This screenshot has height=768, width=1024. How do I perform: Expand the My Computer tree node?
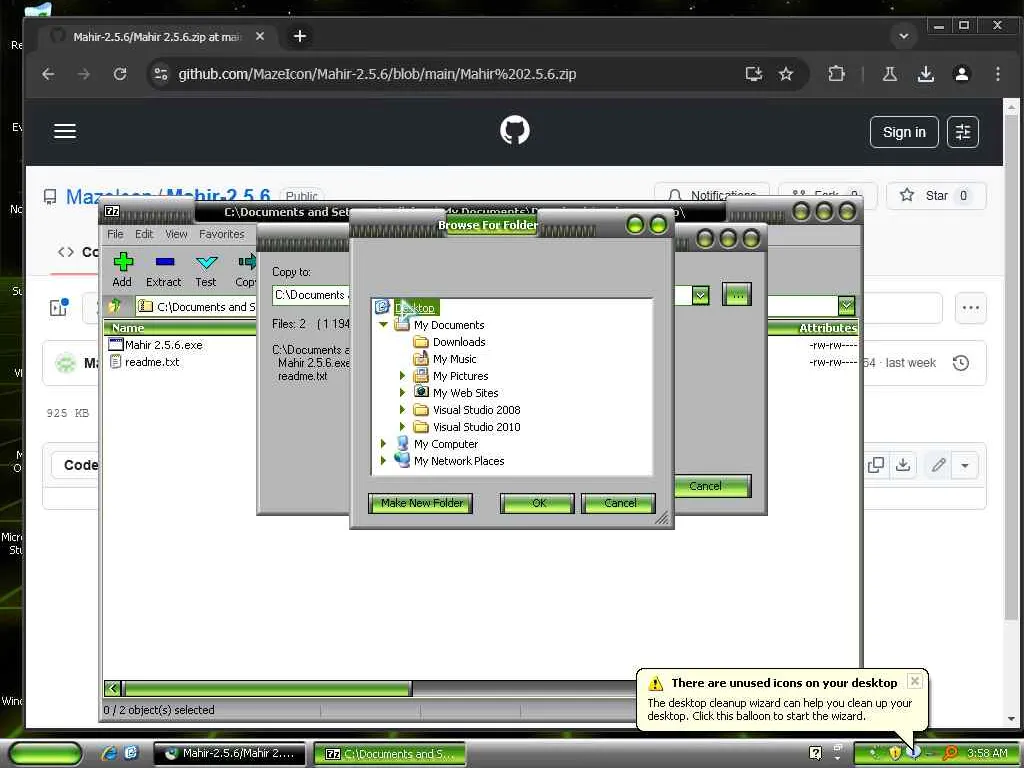click(383, 443)
